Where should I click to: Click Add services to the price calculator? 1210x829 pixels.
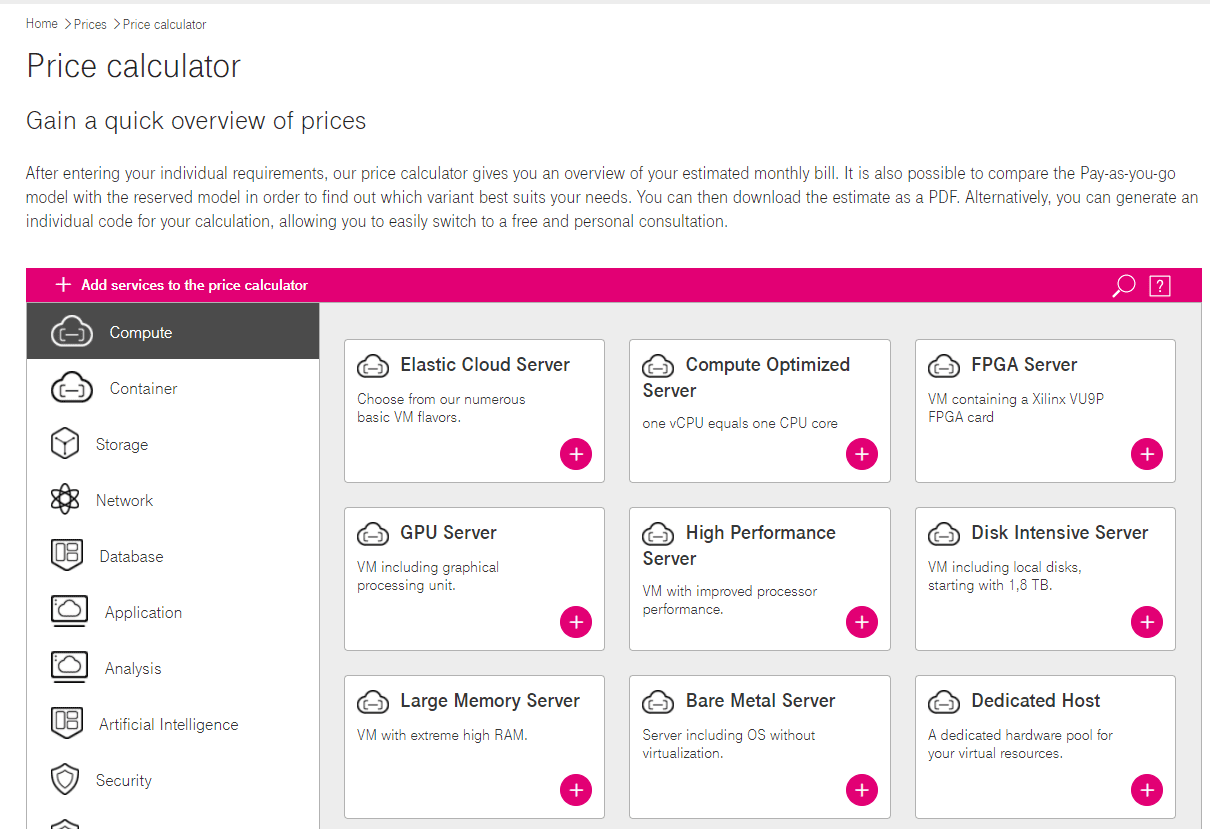(x=195, y=285)
